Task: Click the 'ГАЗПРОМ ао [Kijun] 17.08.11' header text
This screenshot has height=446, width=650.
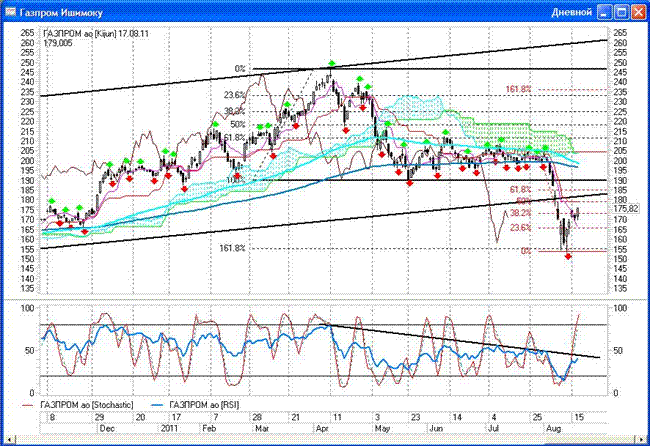Action: point(96,34)
